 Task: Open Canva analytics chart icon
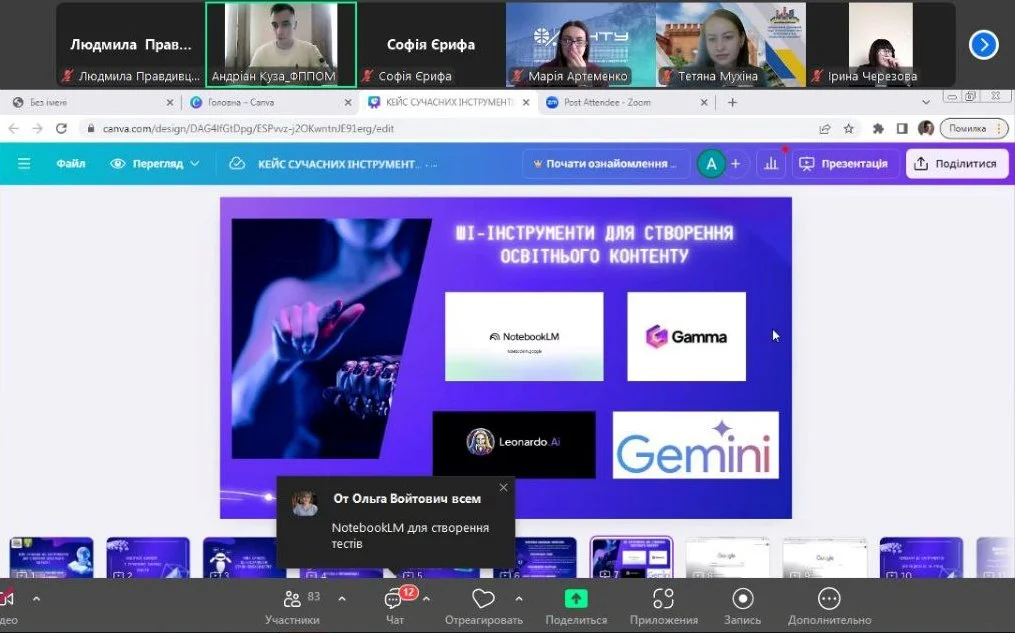770,164
